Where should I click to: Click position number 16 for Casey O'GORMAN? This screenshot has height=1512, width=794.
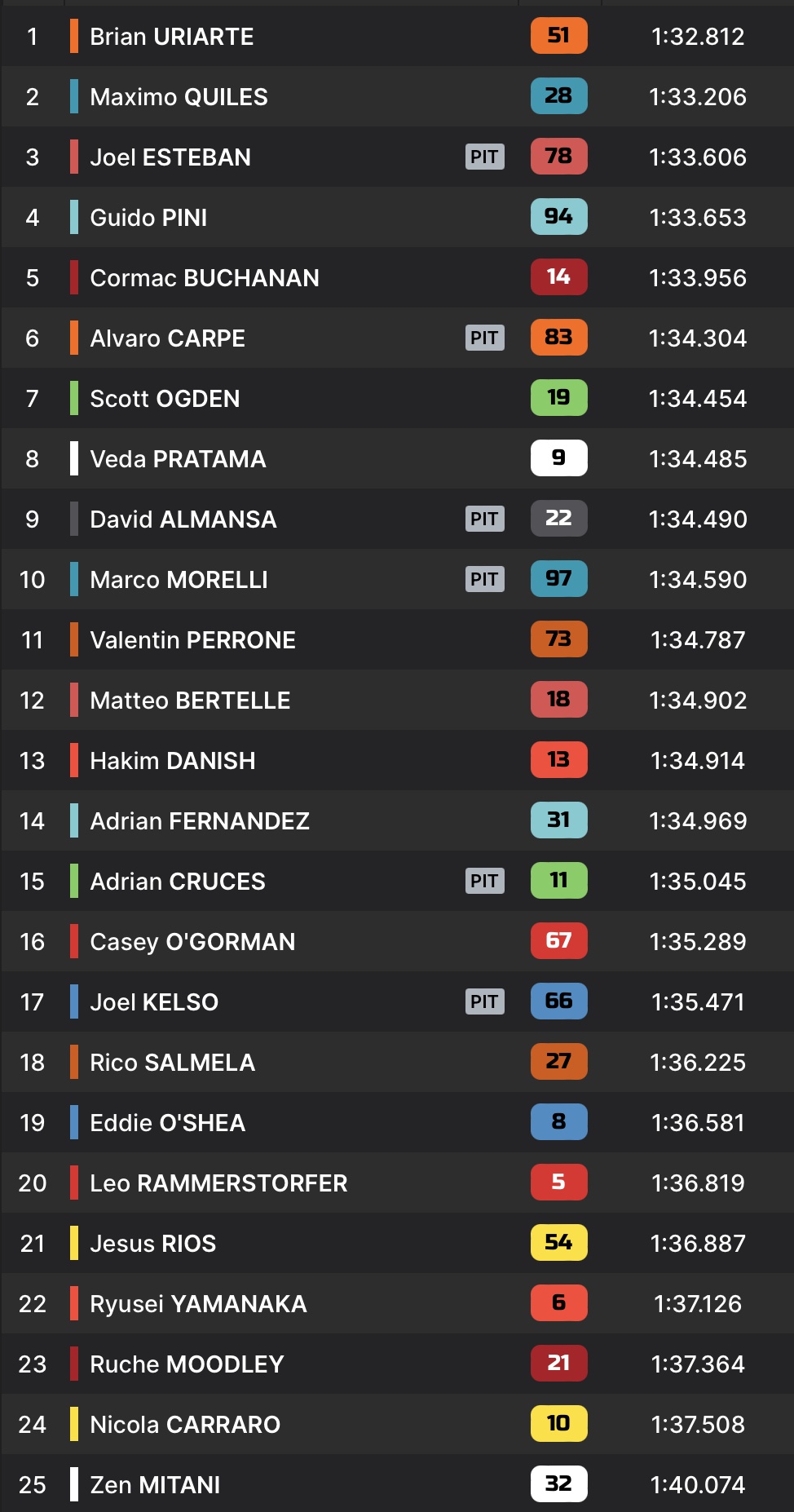click(33, 942)
